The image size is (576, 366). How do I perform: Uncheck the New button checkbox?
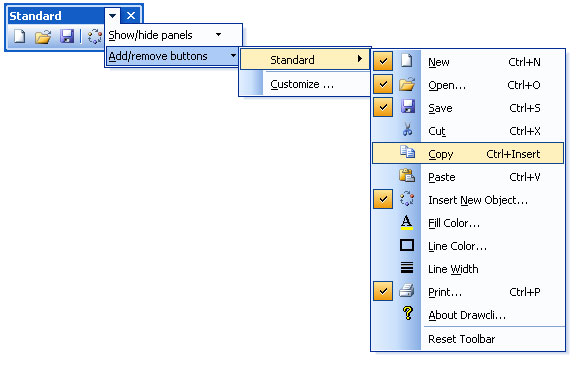coord(383,61)
